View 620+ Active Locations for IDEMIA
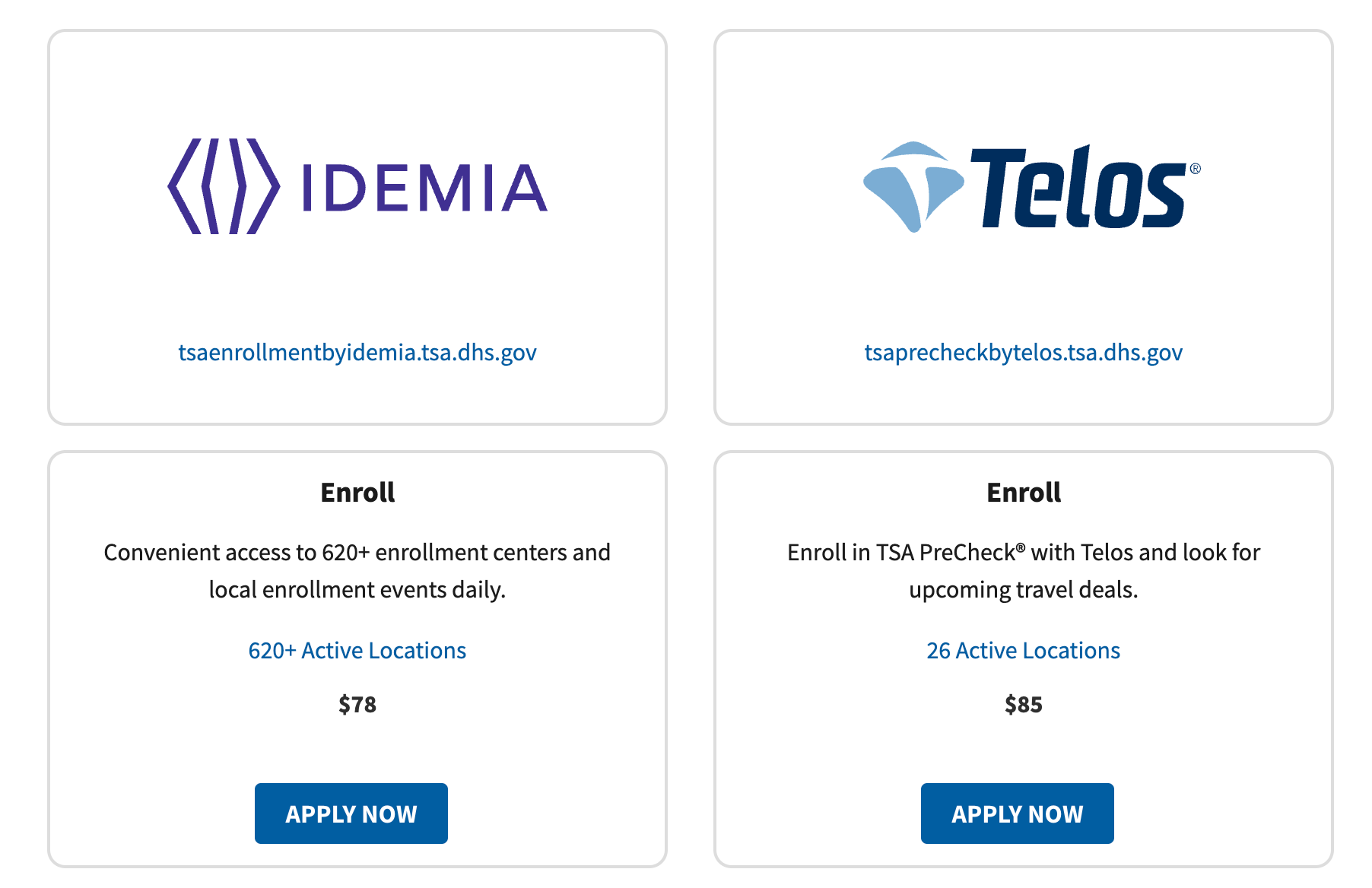The height and width of the screenshot is (888, 1372). point(357,651)
